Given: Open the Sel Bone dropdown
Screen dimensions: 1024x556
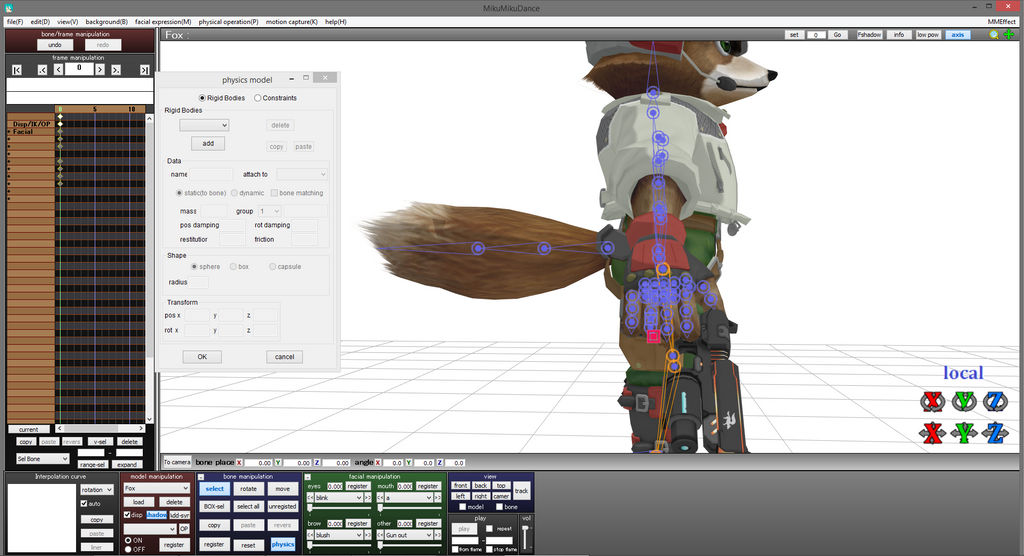Looking at the screenshot, I should pyautogui.click(x=42, y=459).
